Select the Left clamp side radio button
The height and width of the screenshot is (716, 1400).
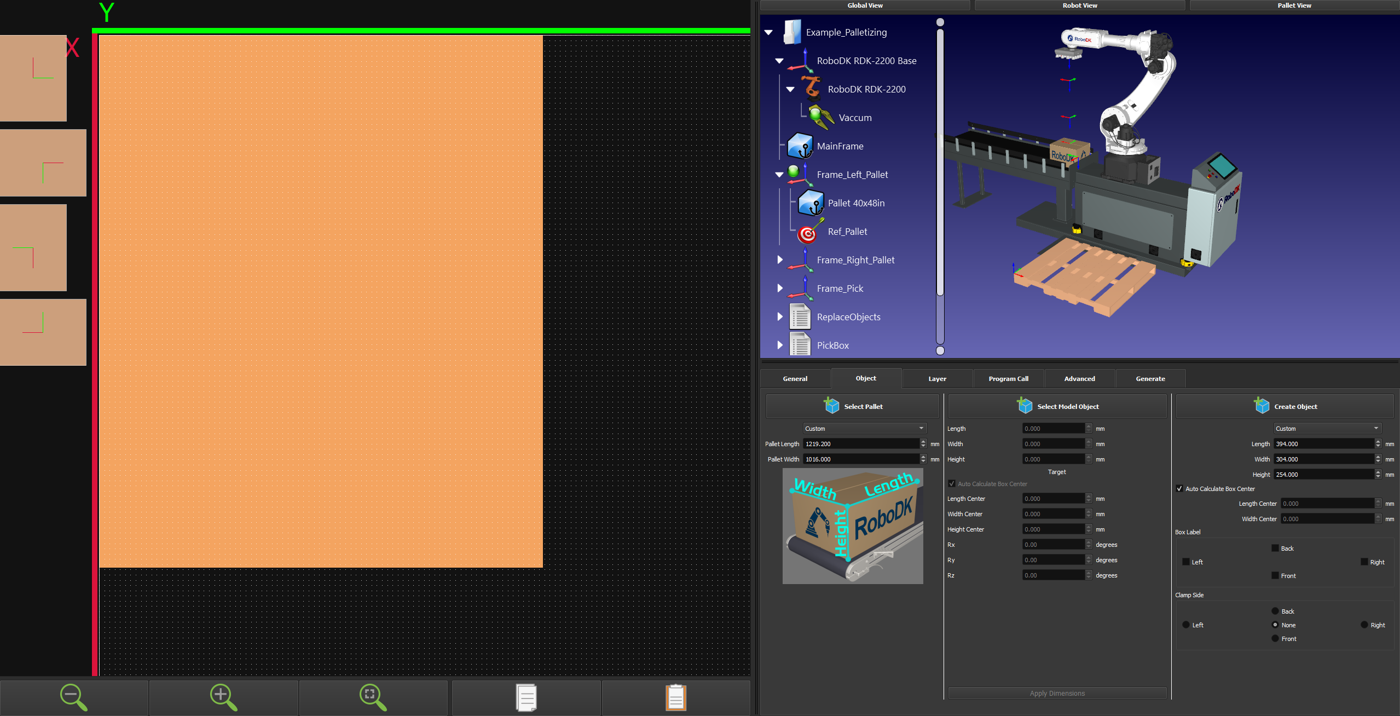1186,625
